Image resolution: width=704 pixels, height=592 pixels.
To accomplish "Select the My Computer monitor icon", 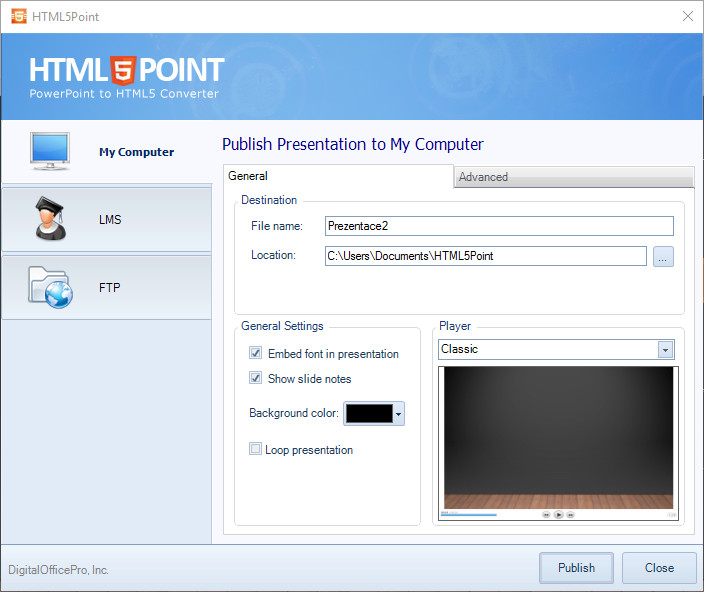I will point(50,151).
